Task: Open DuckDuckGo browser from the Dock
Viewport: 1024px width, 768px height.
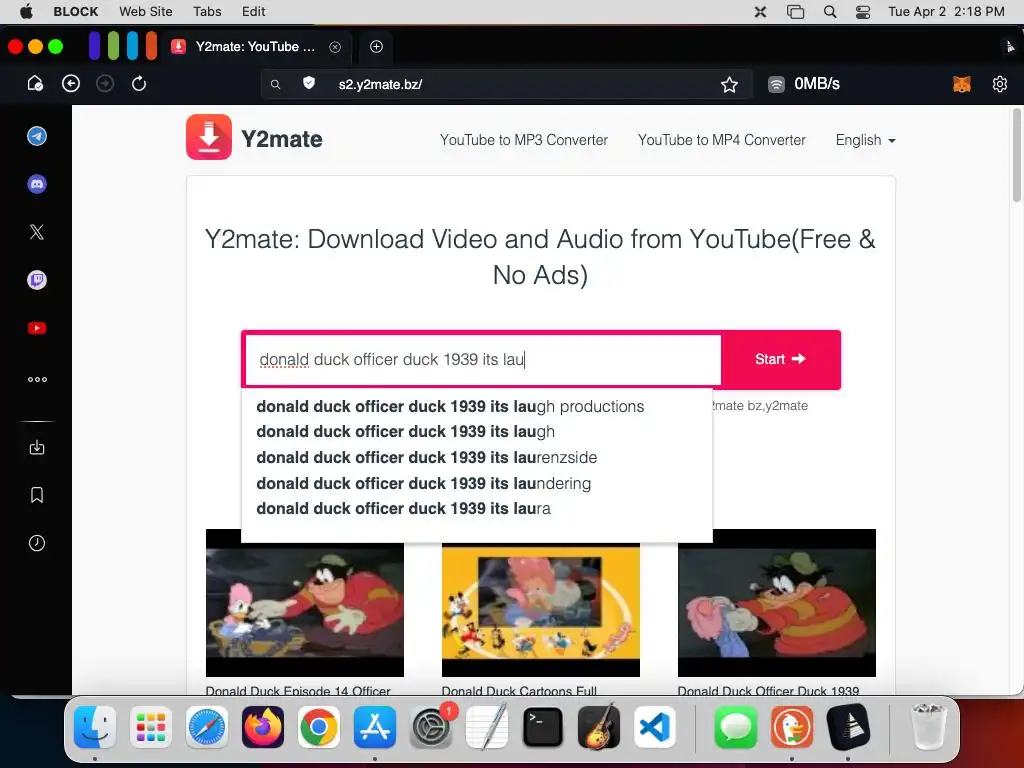Action: point(792,727)
